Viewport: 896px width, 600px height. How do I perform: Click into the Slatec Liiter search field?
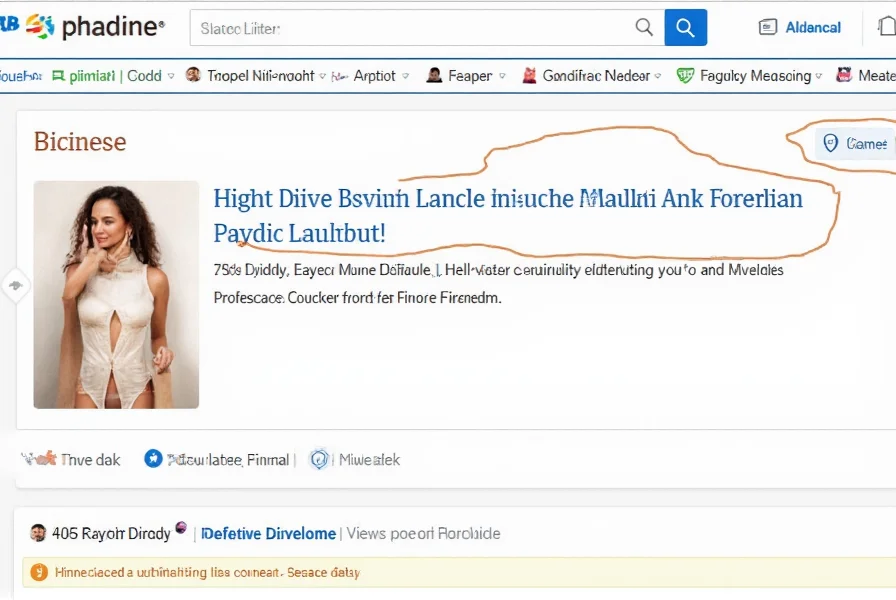point(410,28)
